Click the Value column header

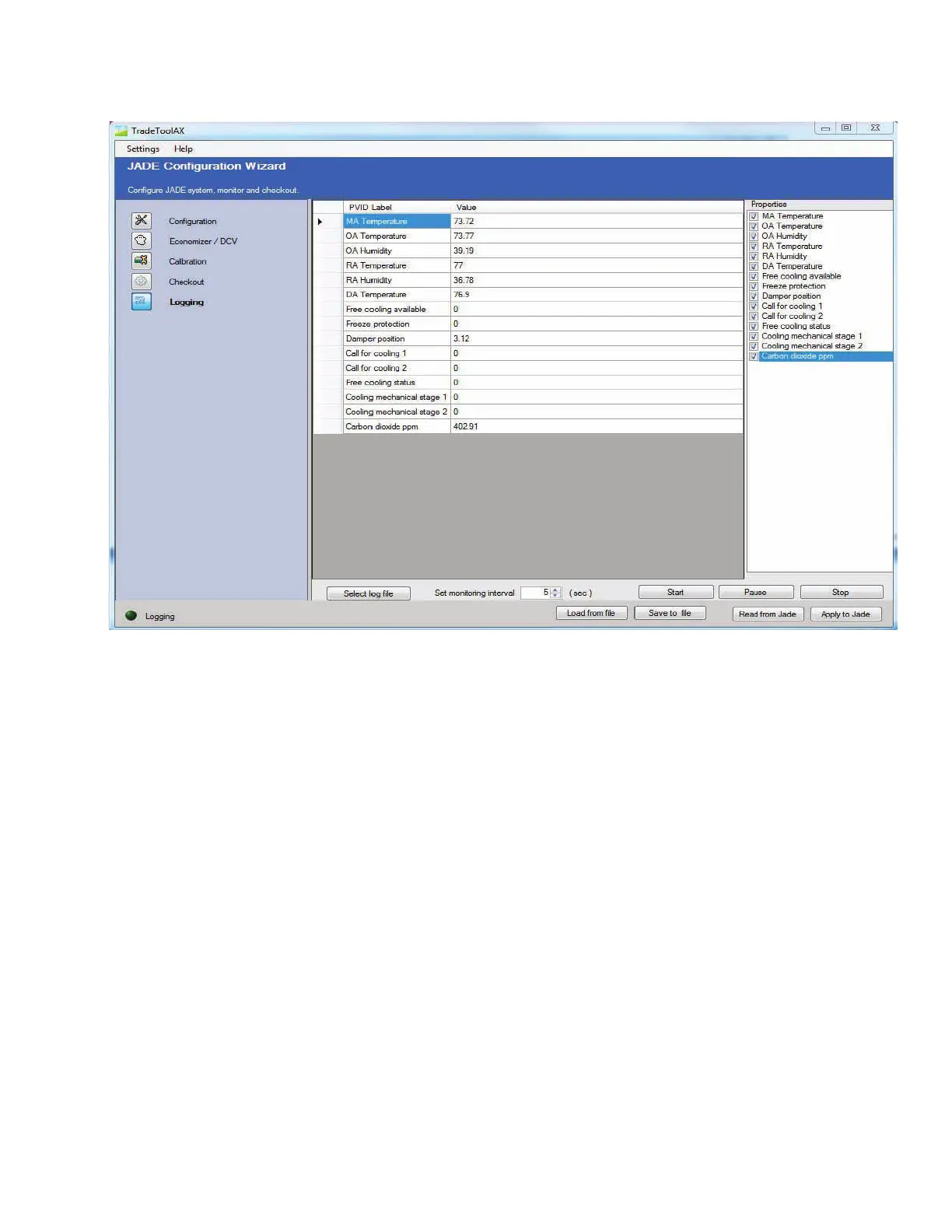click(597, 207)
